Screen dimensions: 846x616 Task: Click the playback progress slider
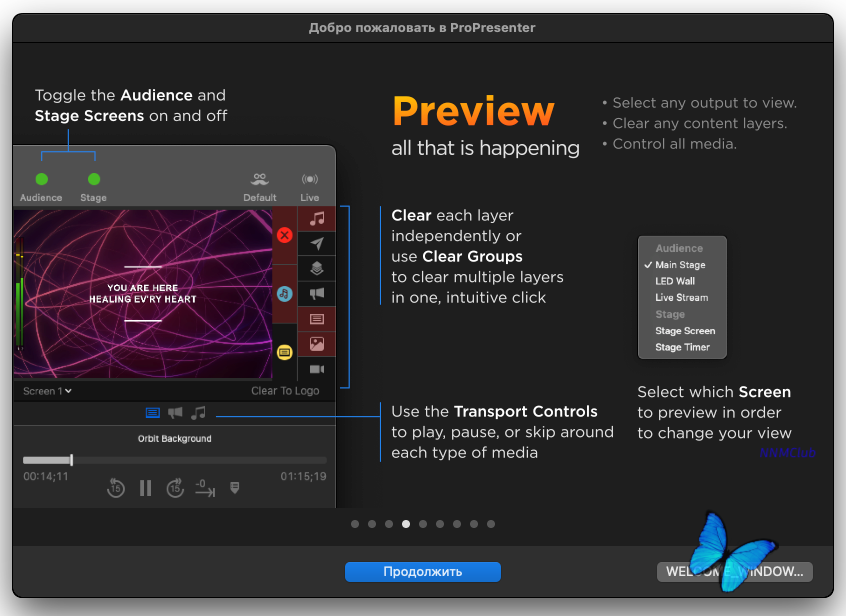[x=175, y=460]
